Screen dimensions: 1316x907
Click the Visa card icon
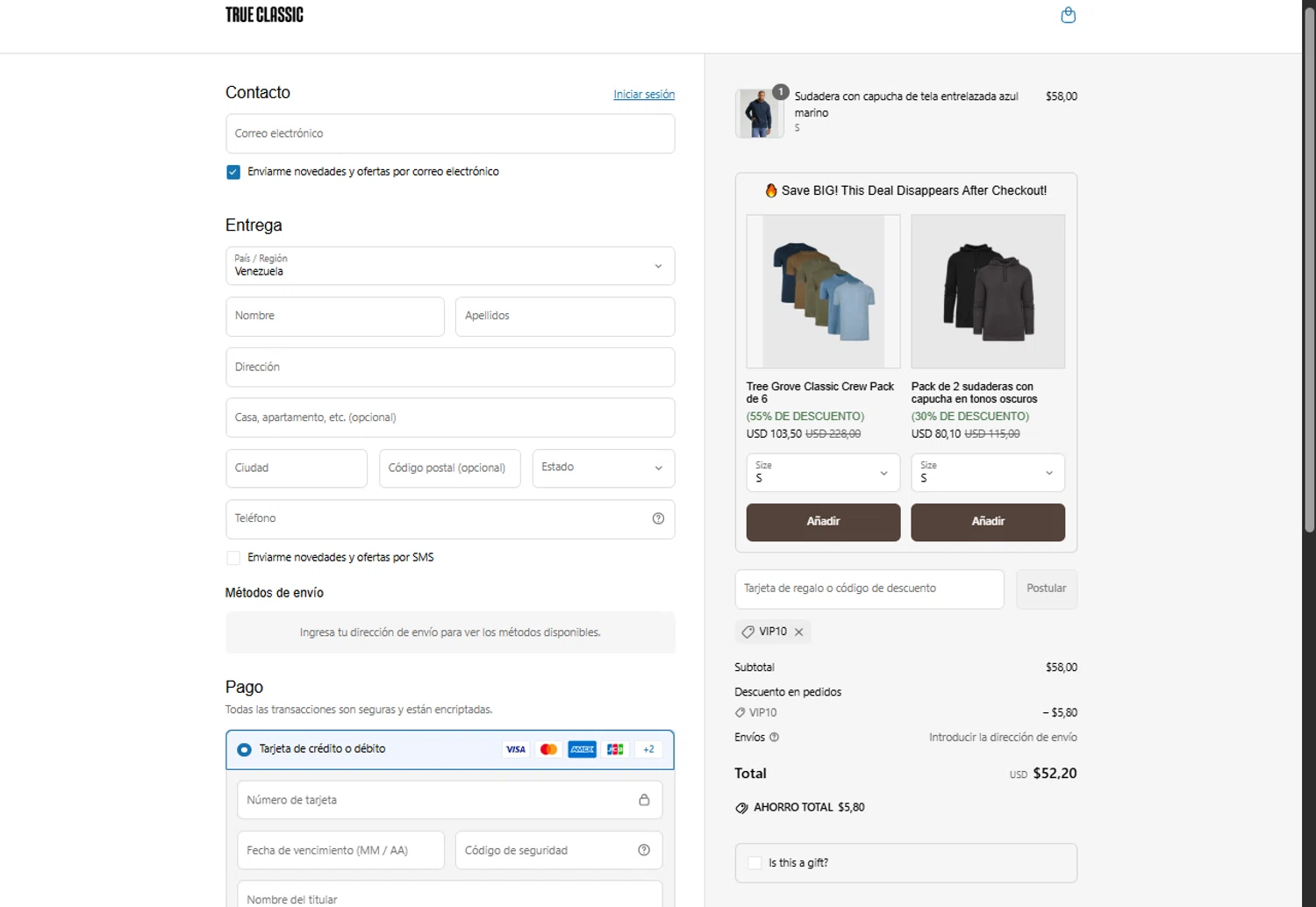[x=516, y=749]
